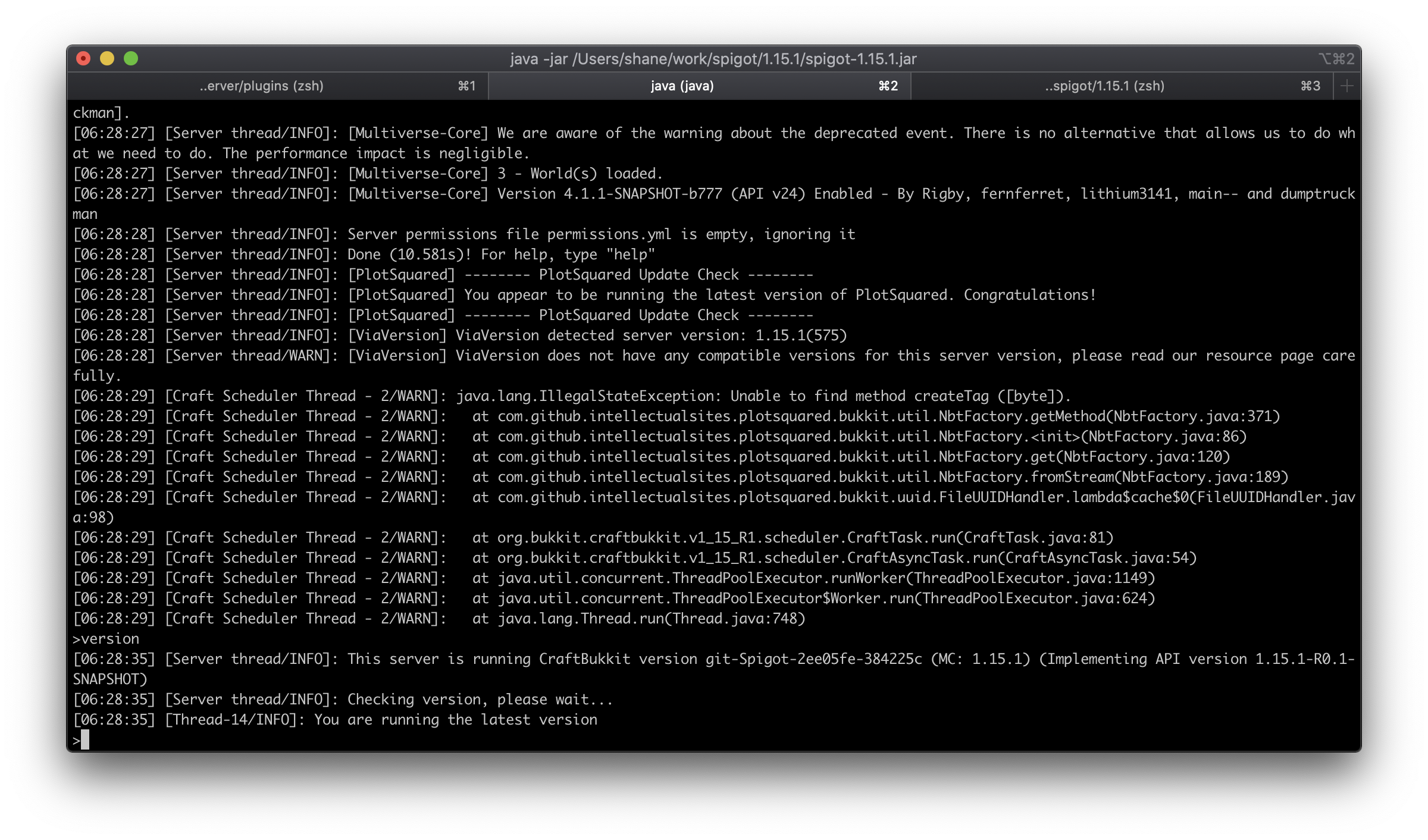Click 'You are running the latest version' line
This screenshot has height=840, width=1428.
pyautogui.click(x=455, y=720)
